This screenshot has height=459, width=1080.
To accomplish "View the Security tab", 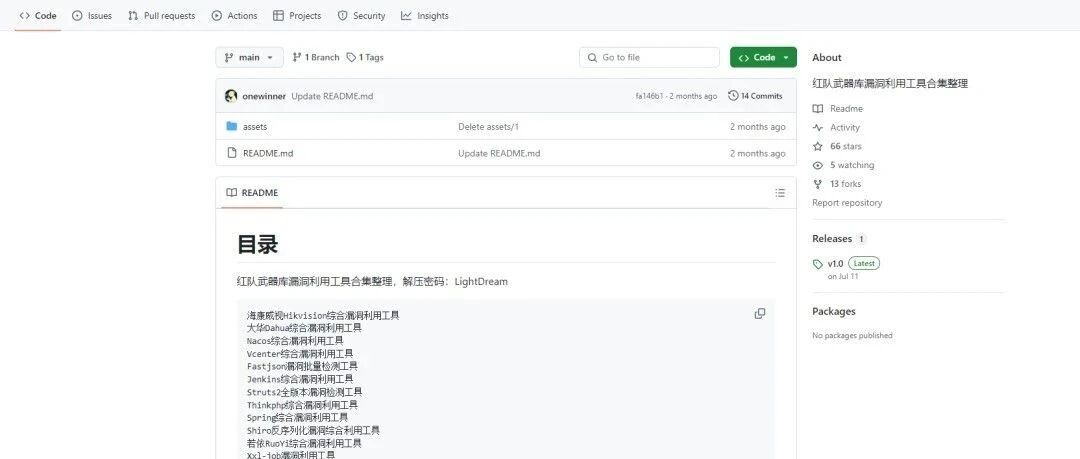I will click(x=362, y=16).
